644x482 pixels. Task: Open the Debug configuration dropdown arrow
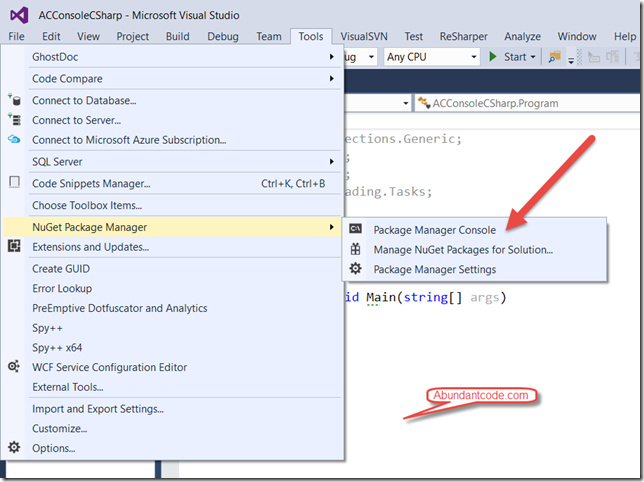(371, 57)
